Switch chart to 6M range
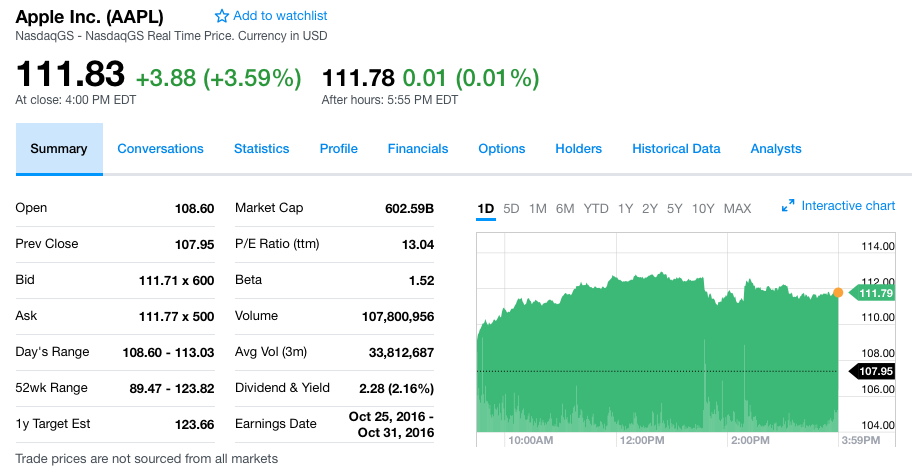Viewport: 912px width, 472px height. [565, 209]
